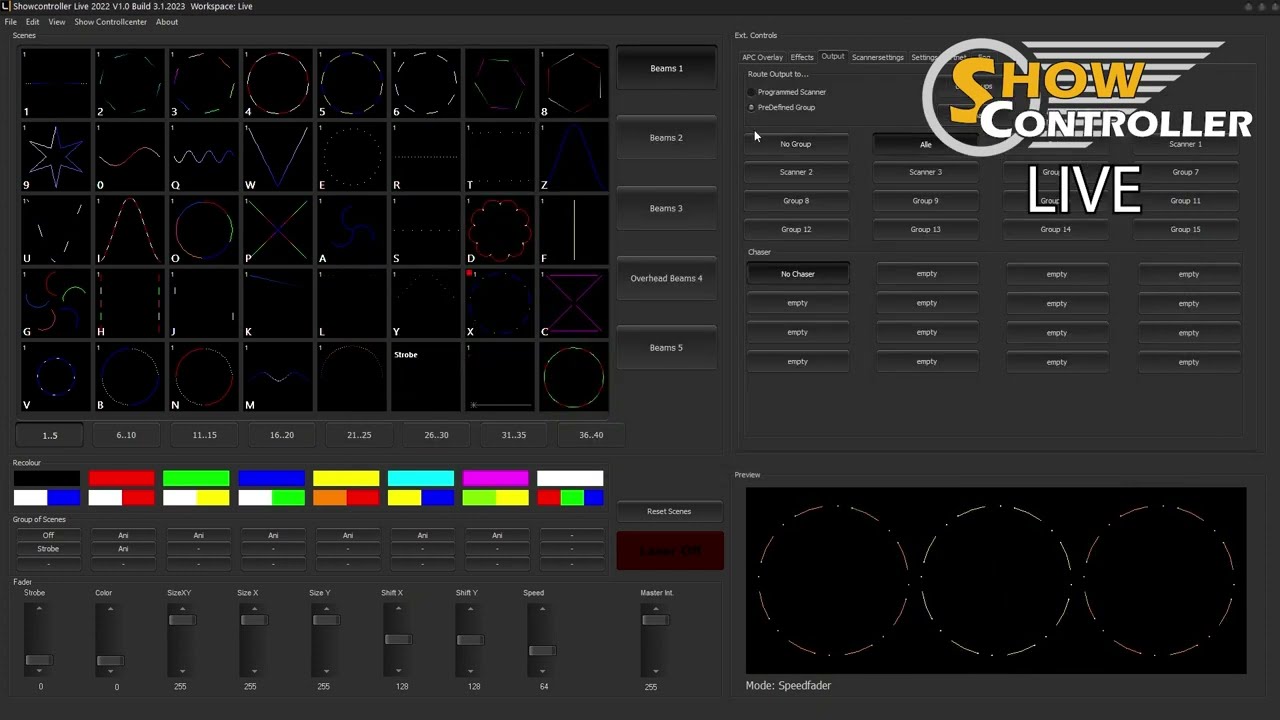
Task: Pick the red recolour swatch
Action: point(121,478)
